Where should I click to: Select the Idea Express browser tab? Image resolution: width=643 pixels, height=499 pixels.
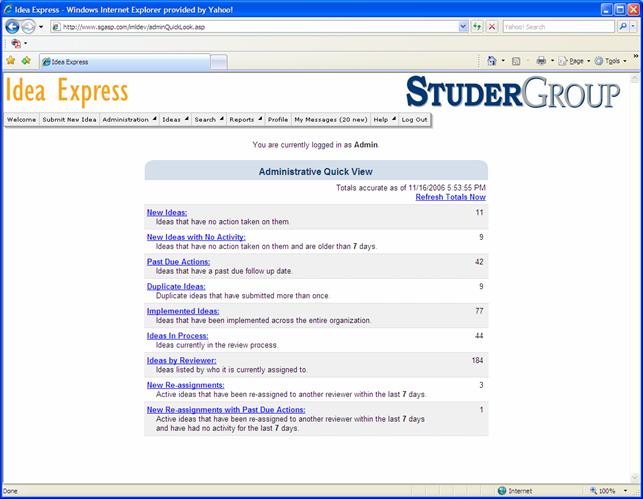125,62
